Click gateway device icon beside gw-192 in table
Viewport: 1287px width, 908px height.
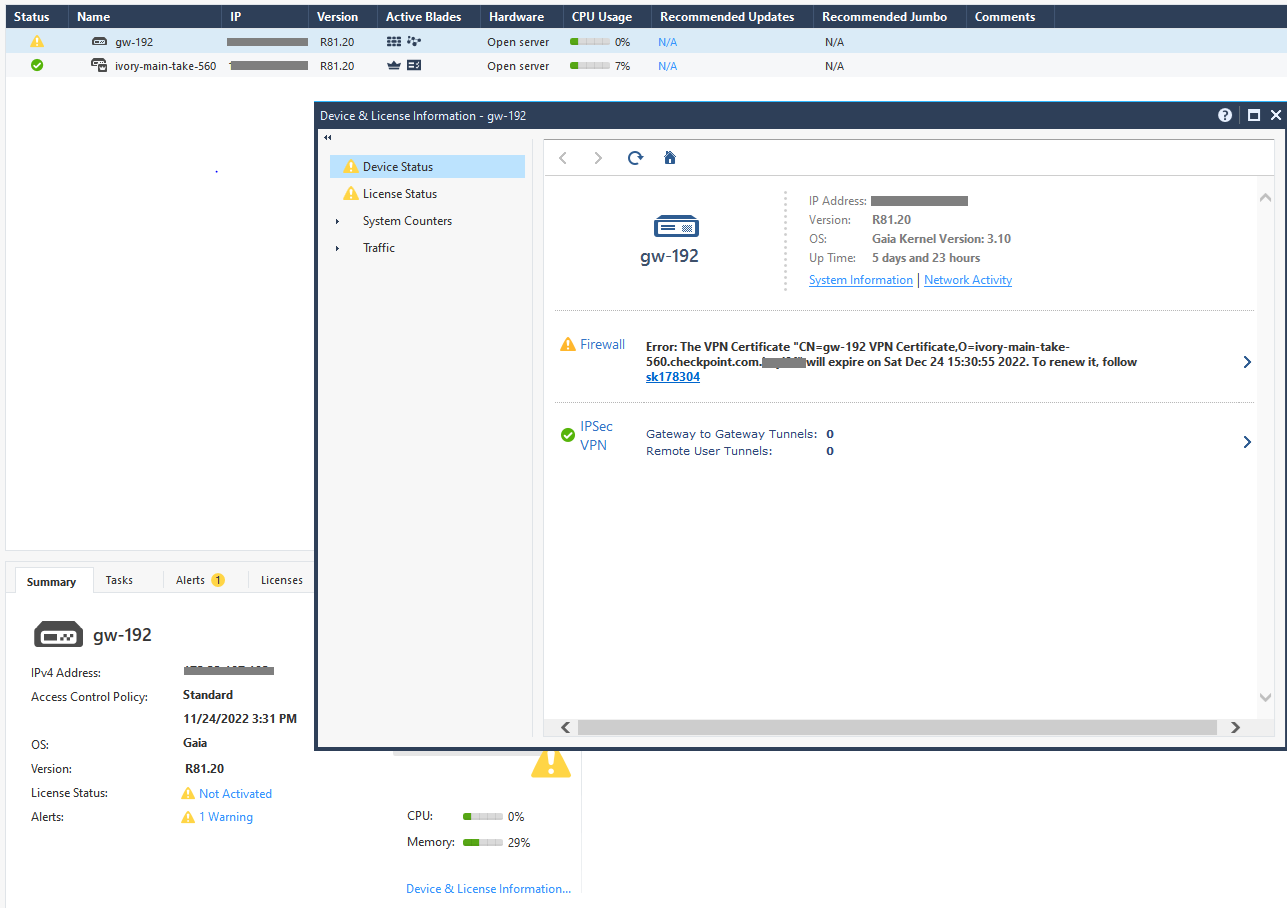click(99, 42)
